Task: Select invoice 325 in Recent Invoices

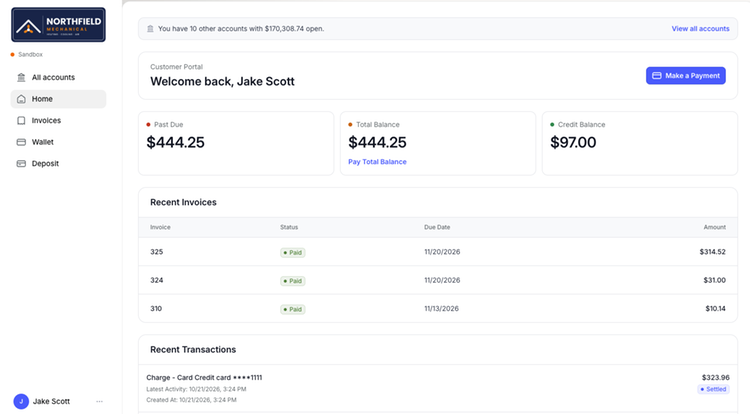Action: point(438,252)
